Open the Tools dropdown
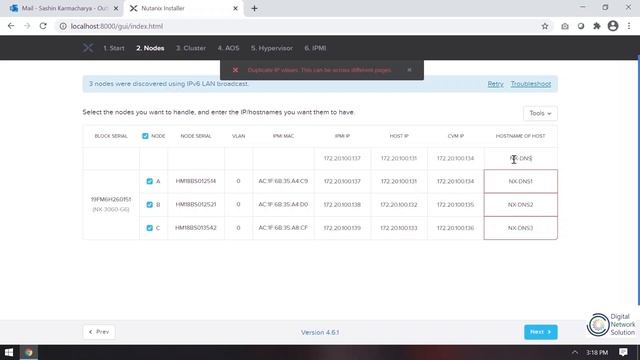This screenshot has height=360, width=640. (540, 113)
